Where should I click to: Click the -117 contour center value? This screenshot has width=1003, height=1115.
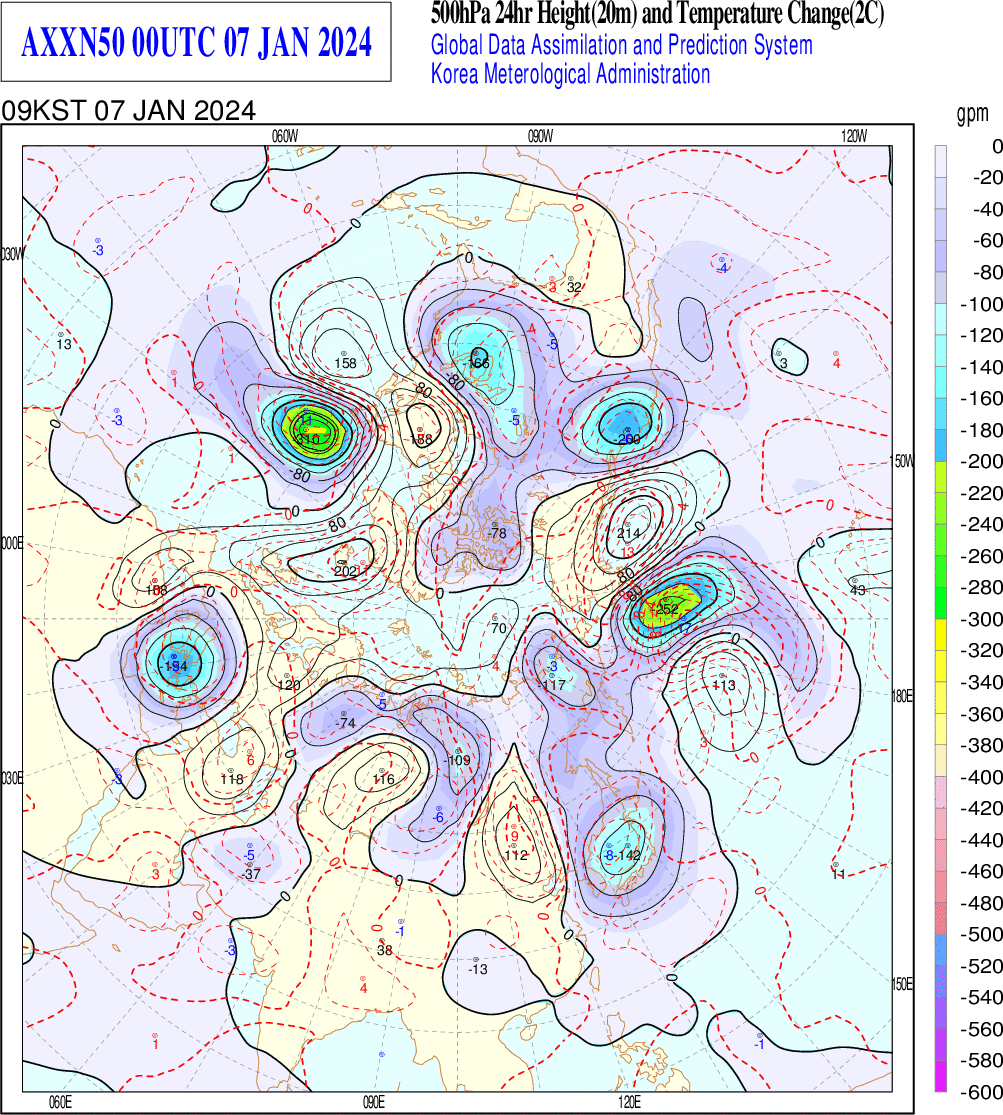click(553, 685)
